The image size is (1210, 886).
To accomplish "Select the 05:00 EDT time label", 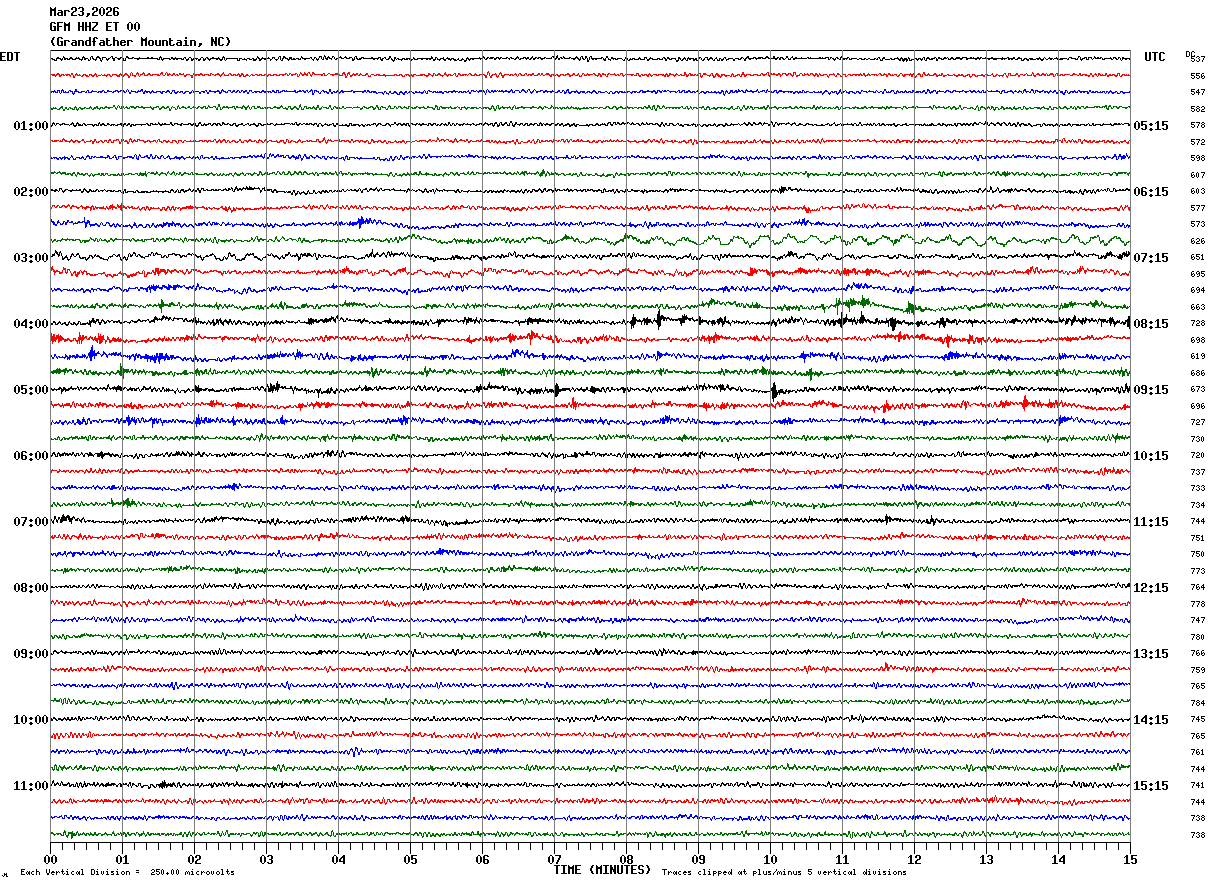I will click(31, 390).
